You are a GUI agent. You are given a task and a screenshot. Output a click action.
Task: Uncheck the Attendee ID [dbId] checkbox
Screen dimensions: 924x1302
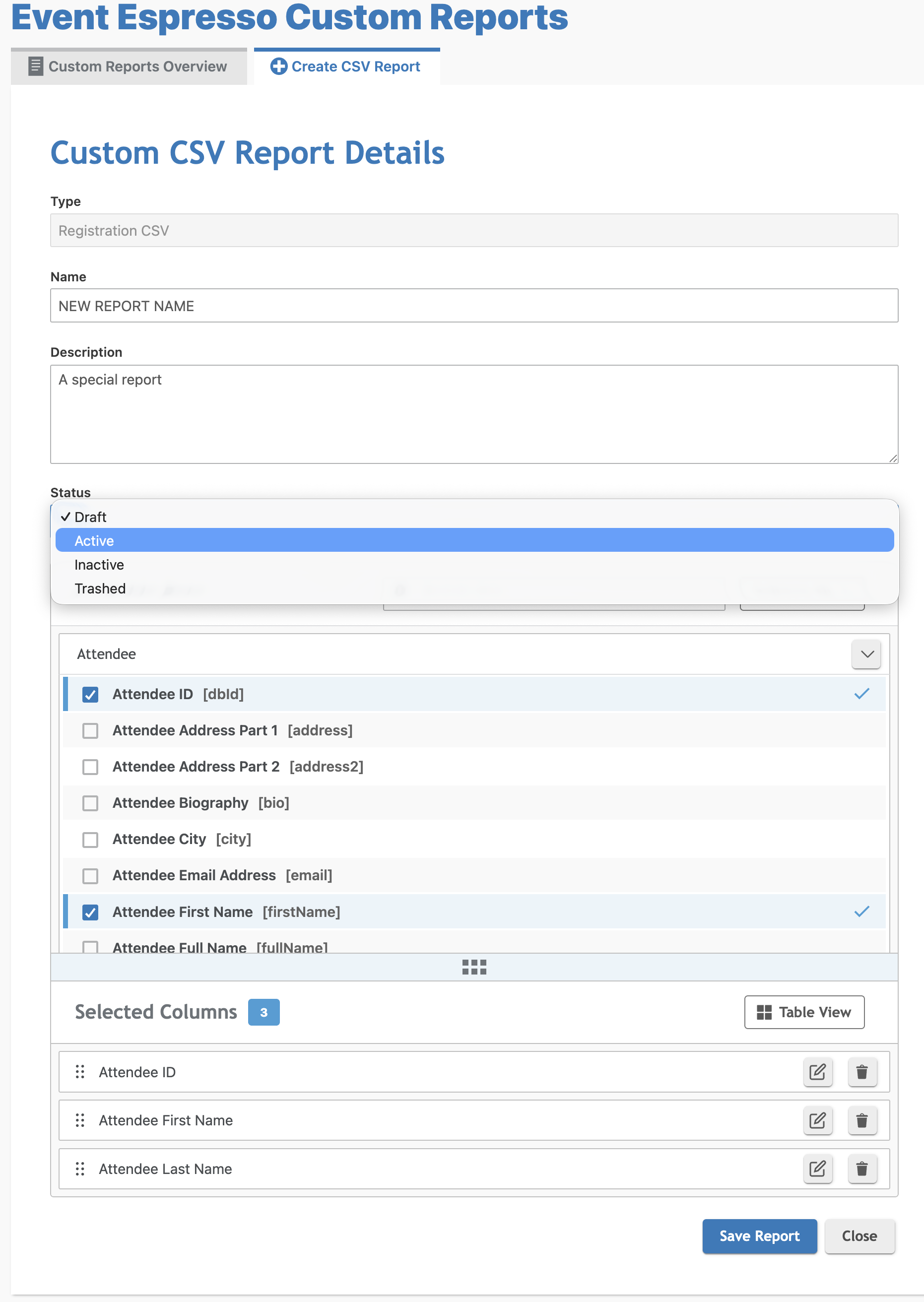click(x=90, y=694)
